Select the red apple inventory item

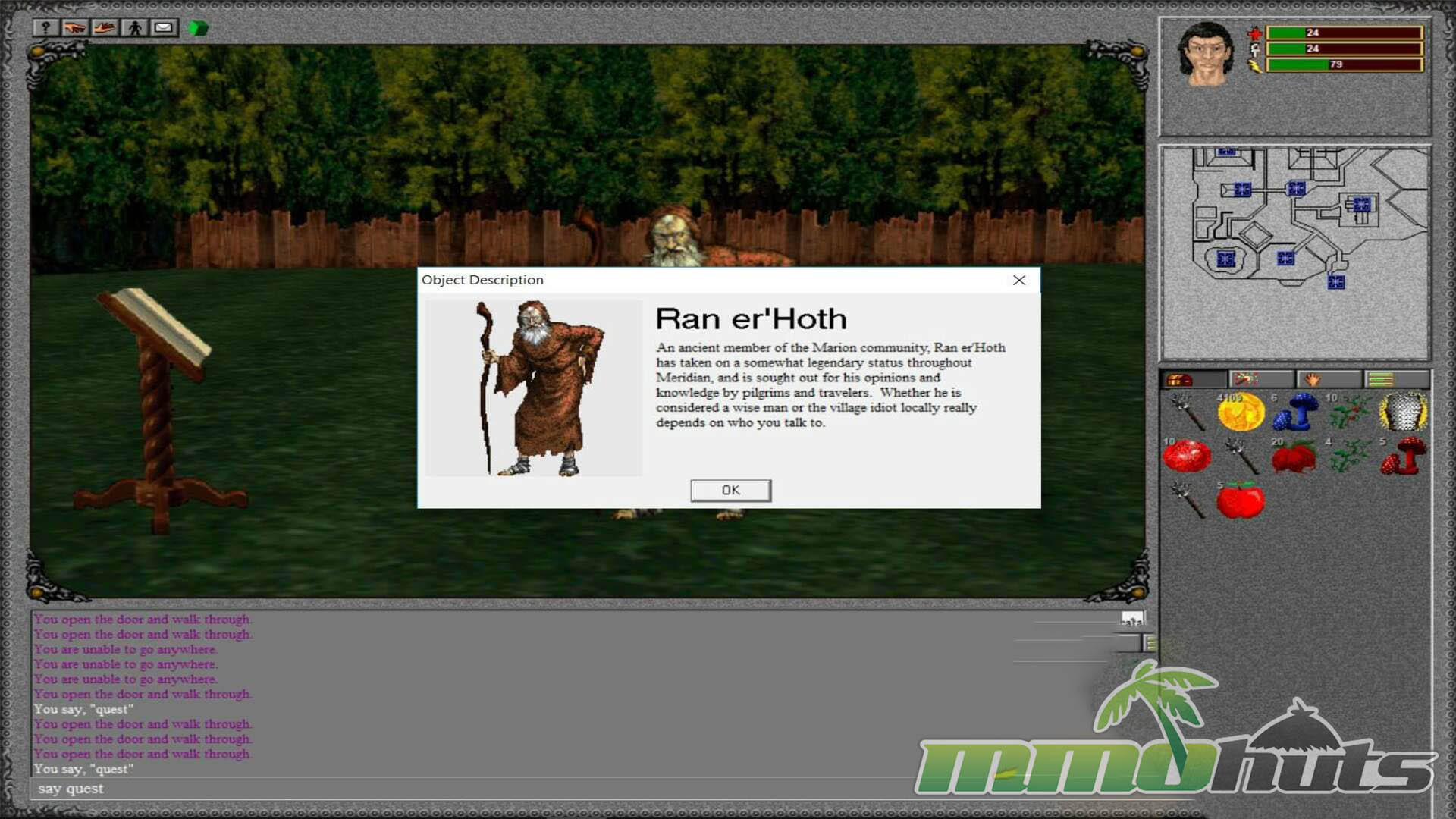(x=1241, y=501)
